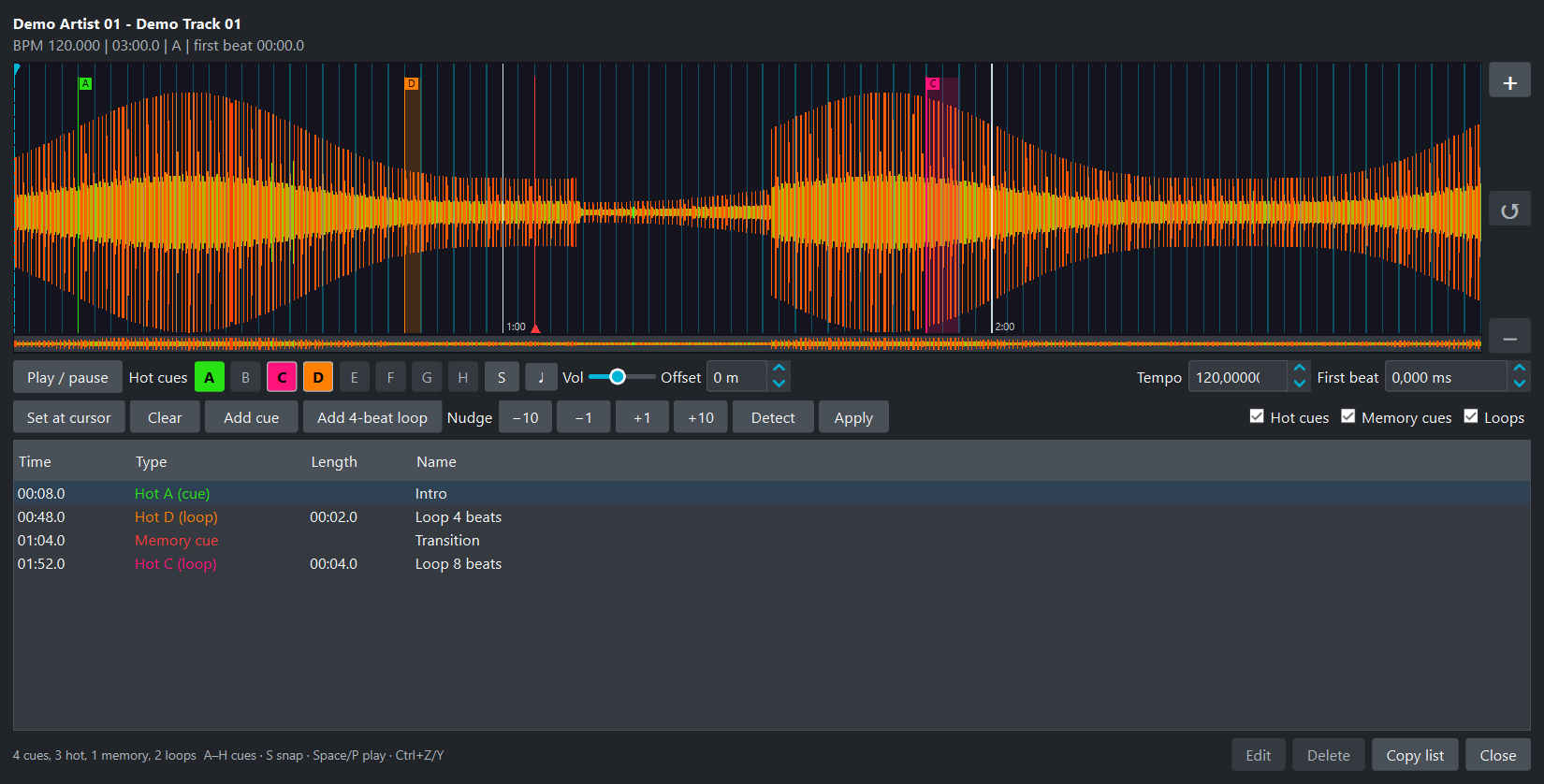Select the Intro cue row

[772, 493]
